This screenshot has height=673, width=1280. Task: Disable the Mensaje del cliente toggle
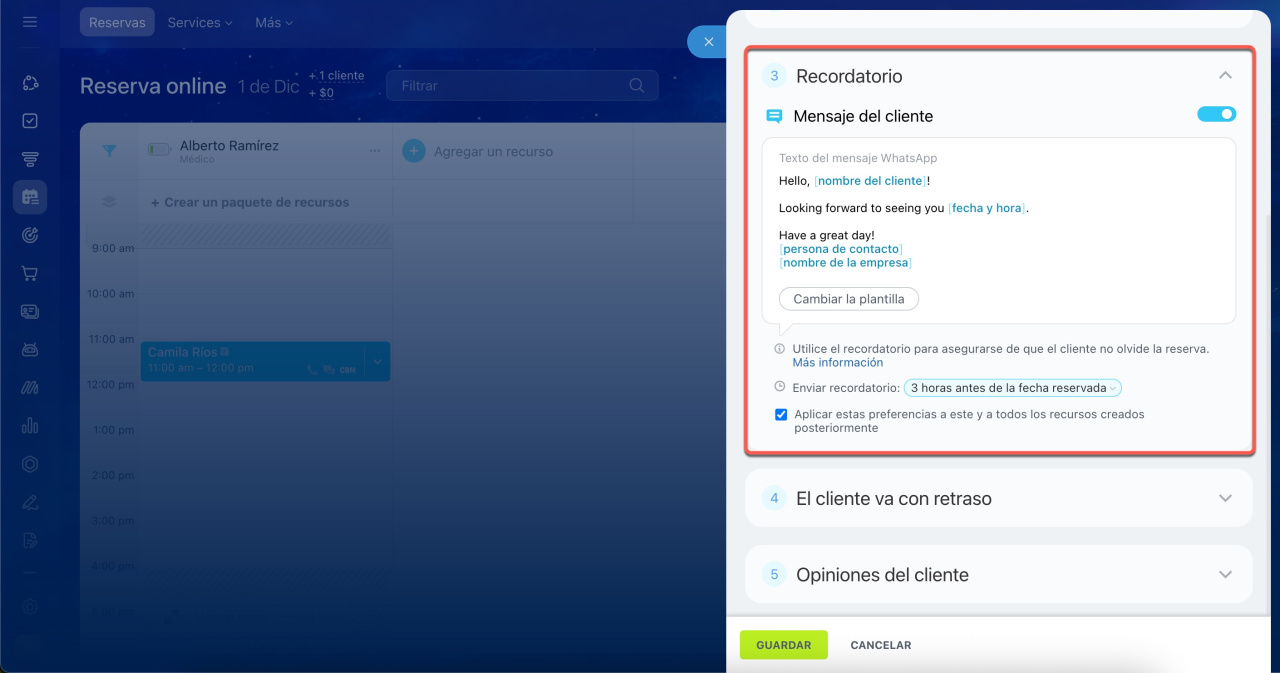pos(1216,115)
